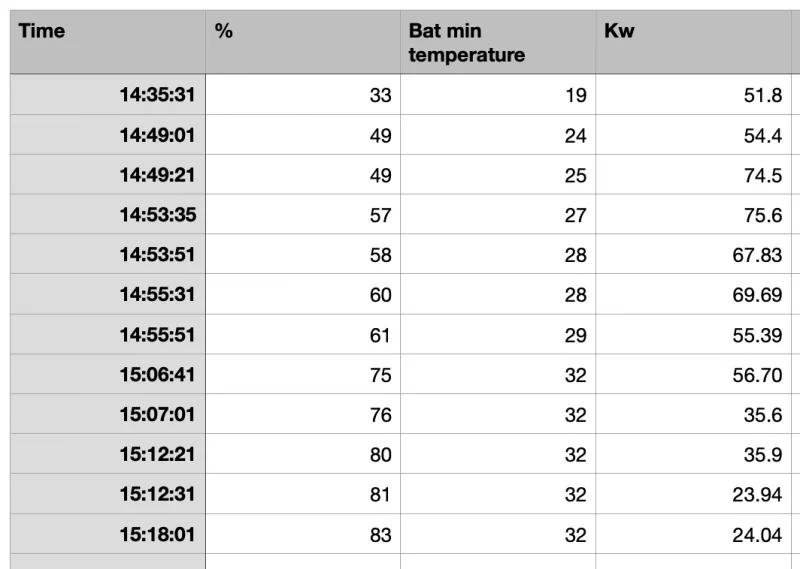Click the time cell 14:49:01
The width and height of the screenshot is (800, 569).
pos(157,136)
